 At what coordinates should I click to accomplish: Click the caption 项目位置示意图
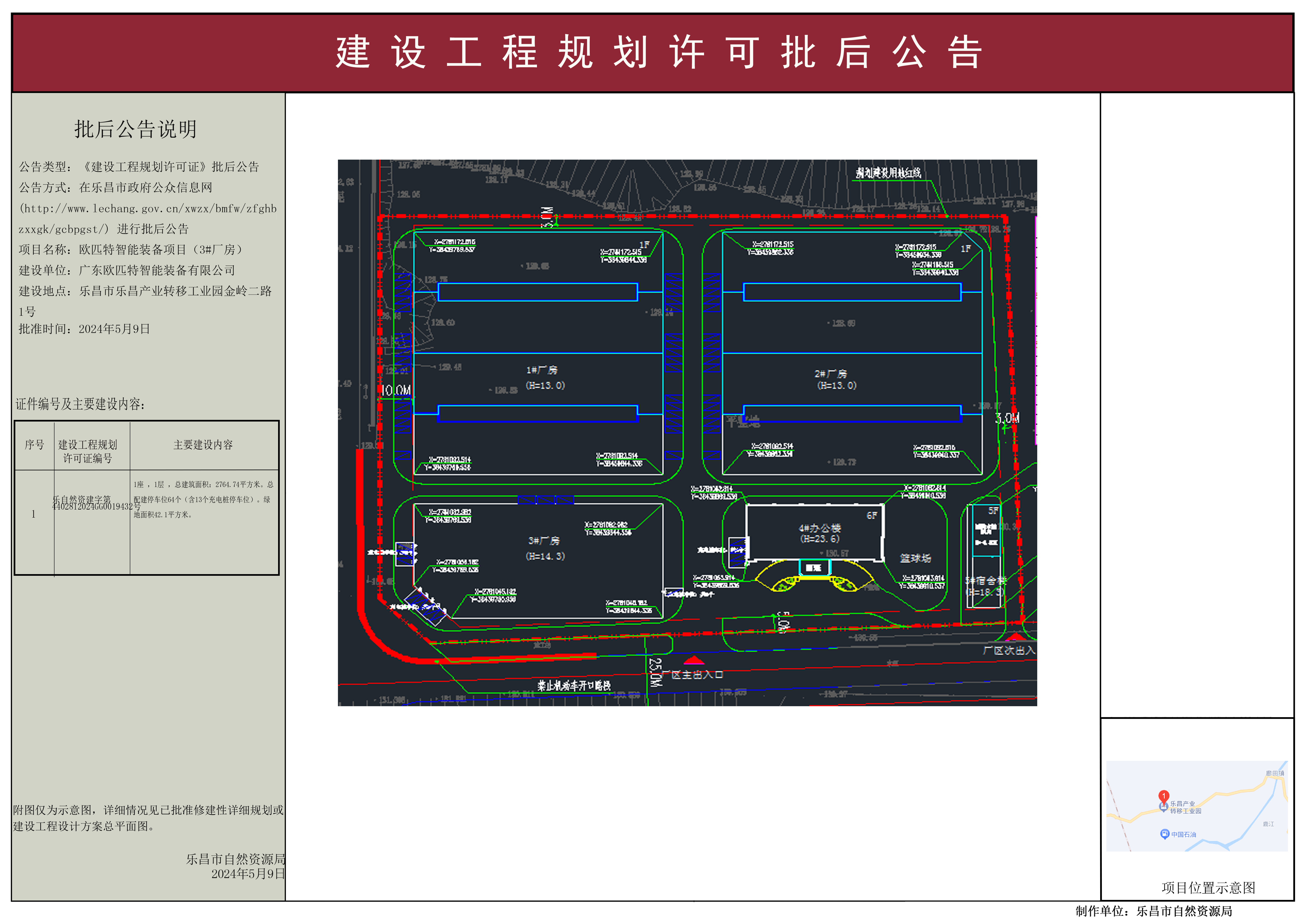pyautogui.click(x=1208, y=888)
